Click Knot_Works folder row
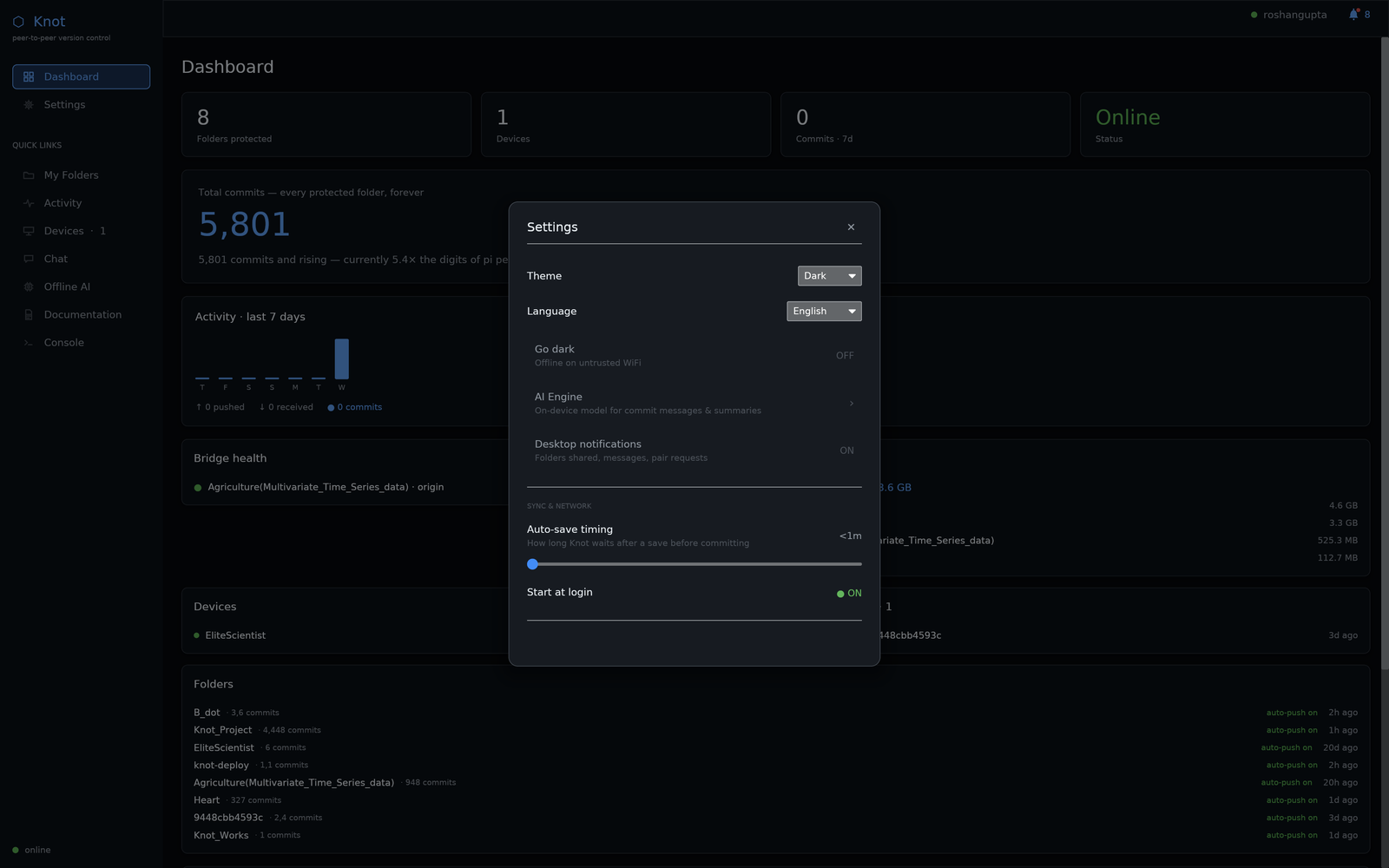This screenshot has height=868, width=1389. pyautogui.click(x=775, y=835)
